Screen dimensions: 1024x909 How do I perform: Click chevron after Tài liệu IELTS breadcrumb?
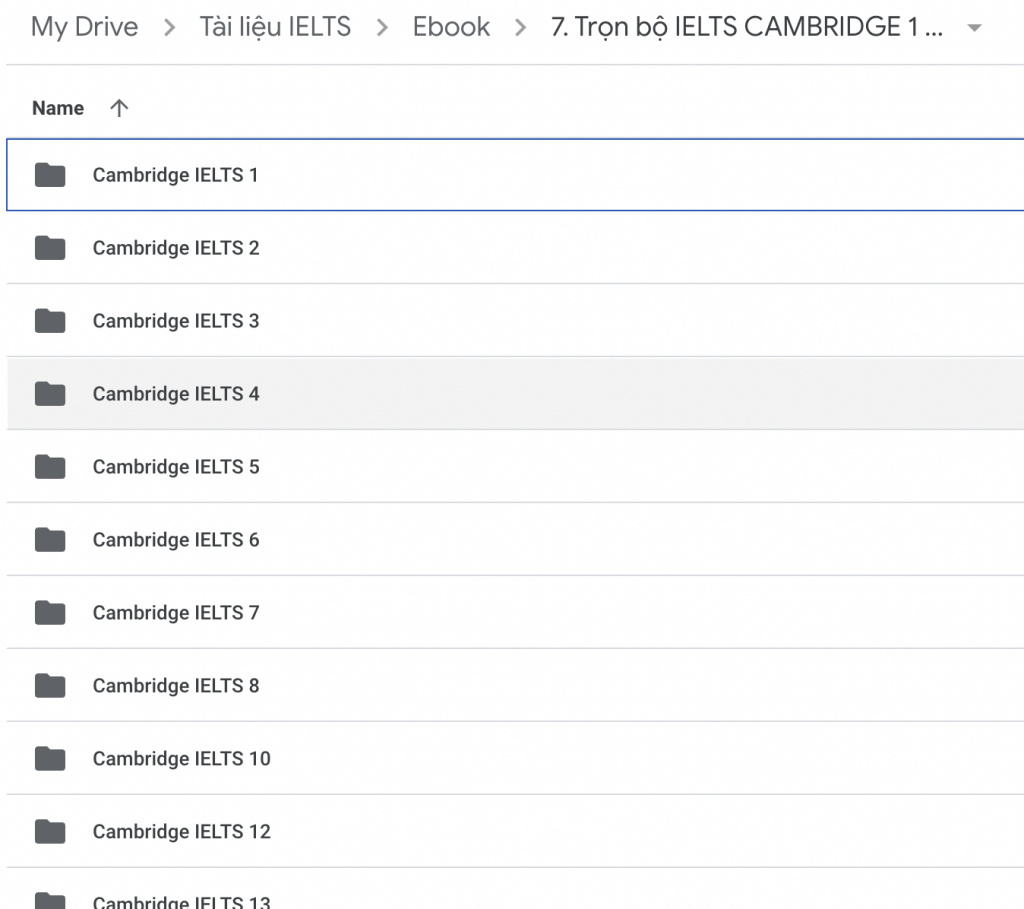coord(382,27)
